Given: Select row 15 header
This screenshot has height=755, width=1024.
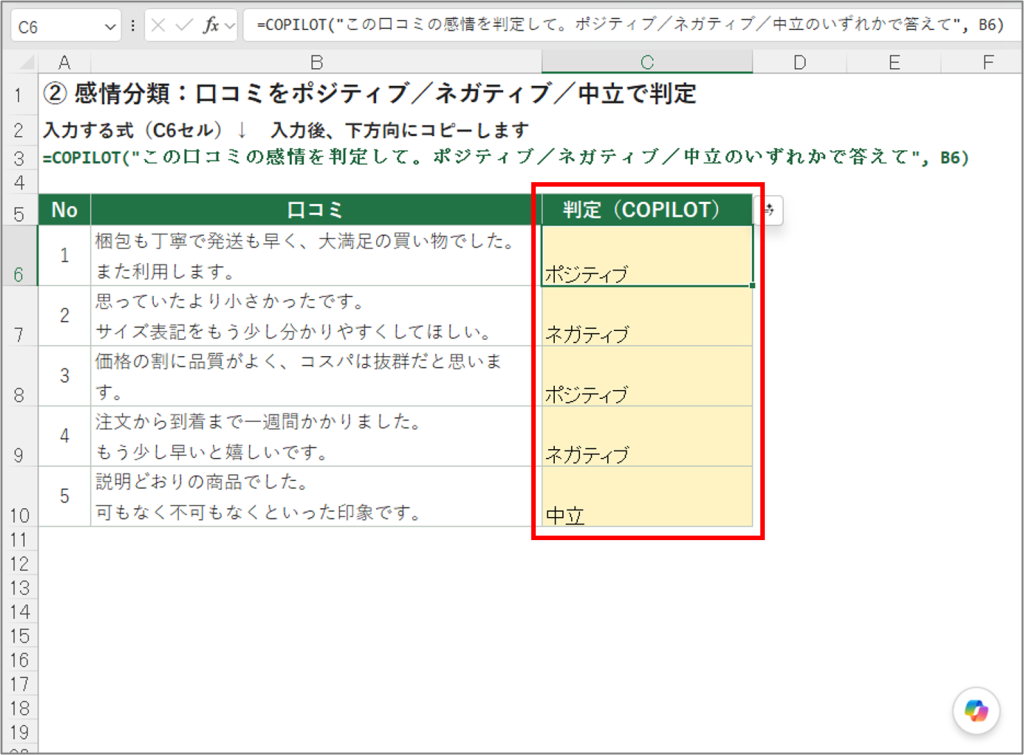Looking at the screenshot, I should [x=19, y=635].
